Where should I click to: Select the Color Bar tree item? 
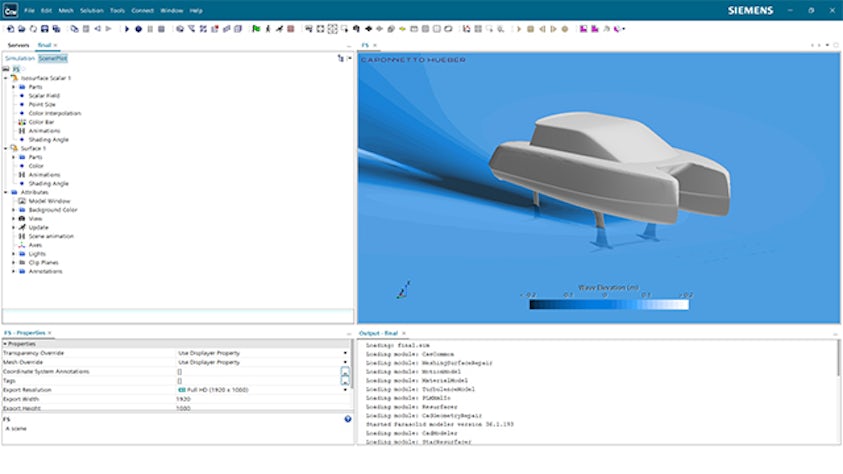(41, 122)
